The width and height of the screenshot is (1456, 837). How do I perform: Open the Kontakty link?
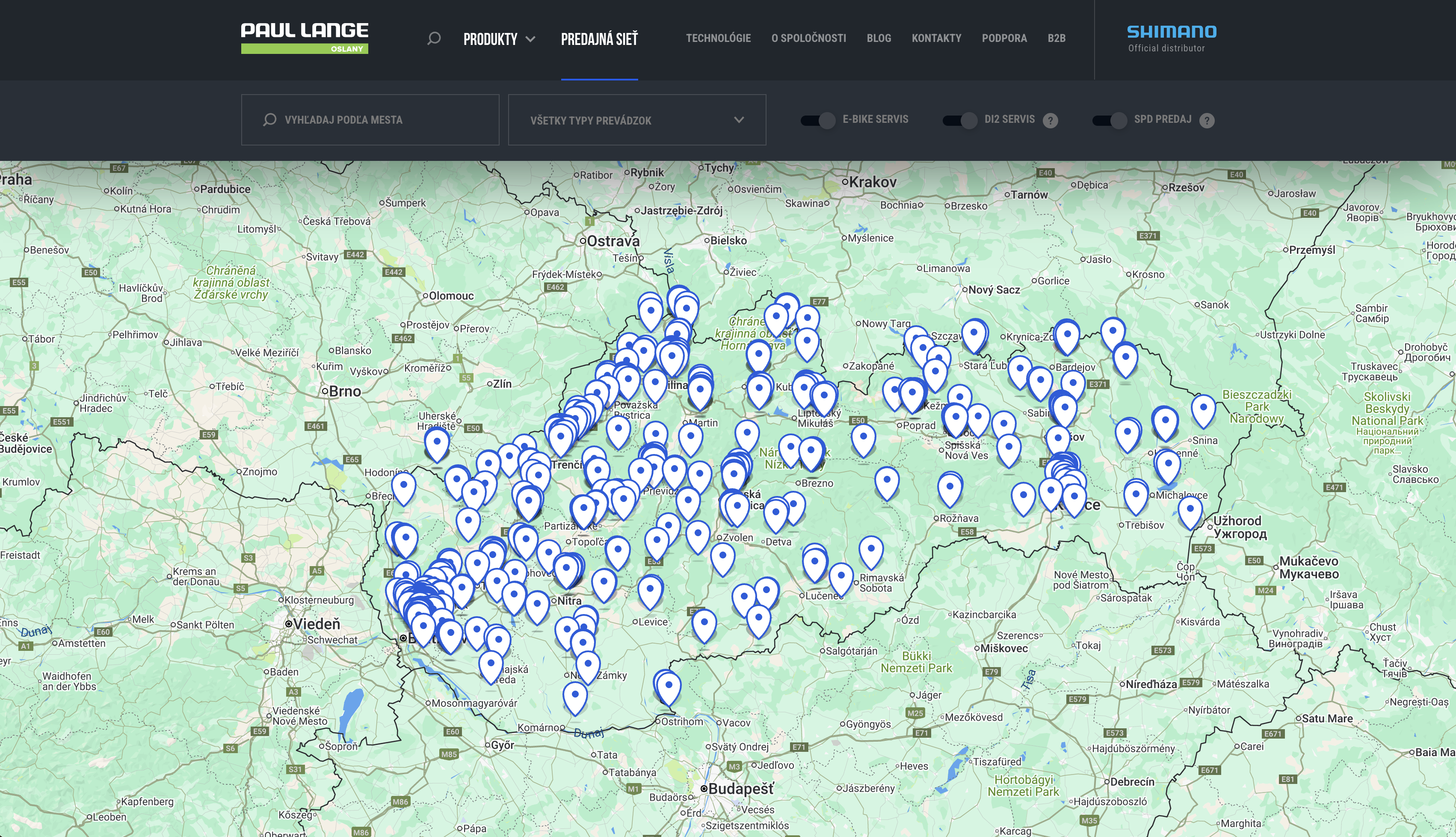coord(936,38)
